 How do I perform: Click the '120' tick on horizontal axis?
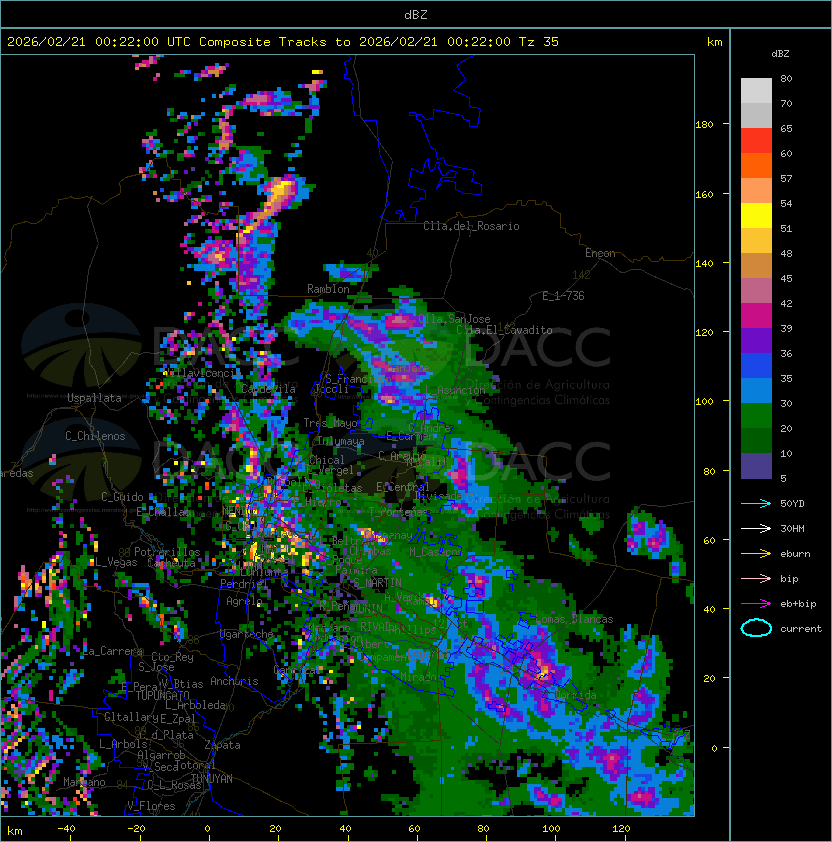pos(620,829)
